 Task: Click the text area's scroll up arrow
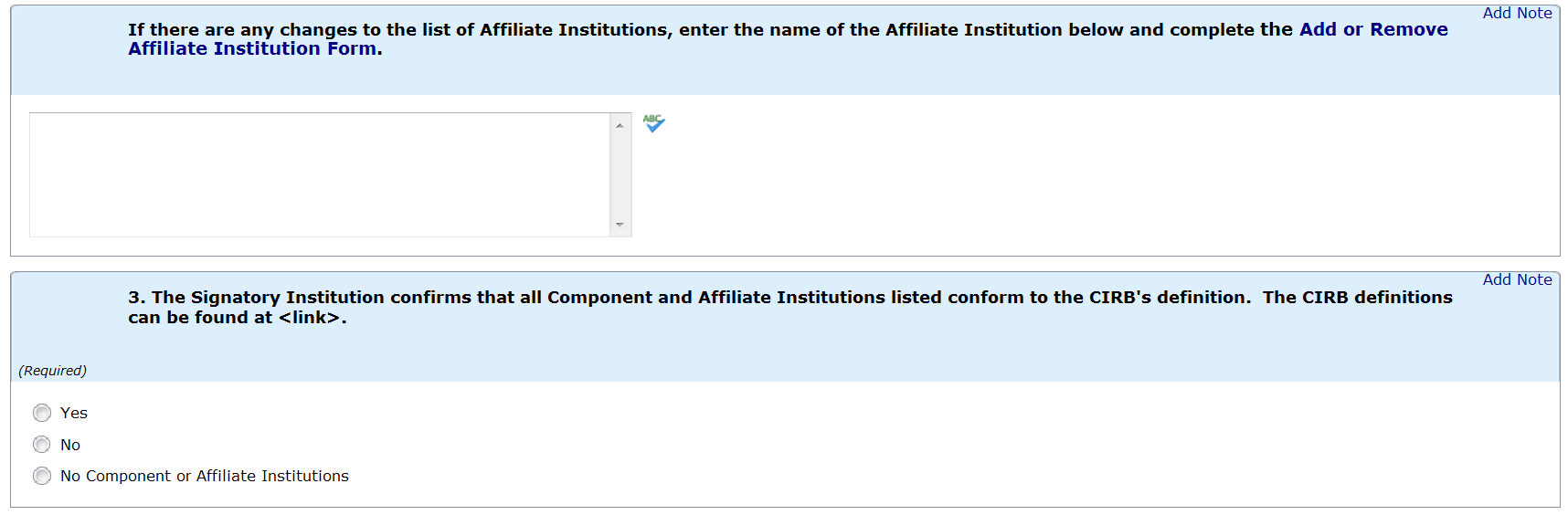[x=620, y=125]
